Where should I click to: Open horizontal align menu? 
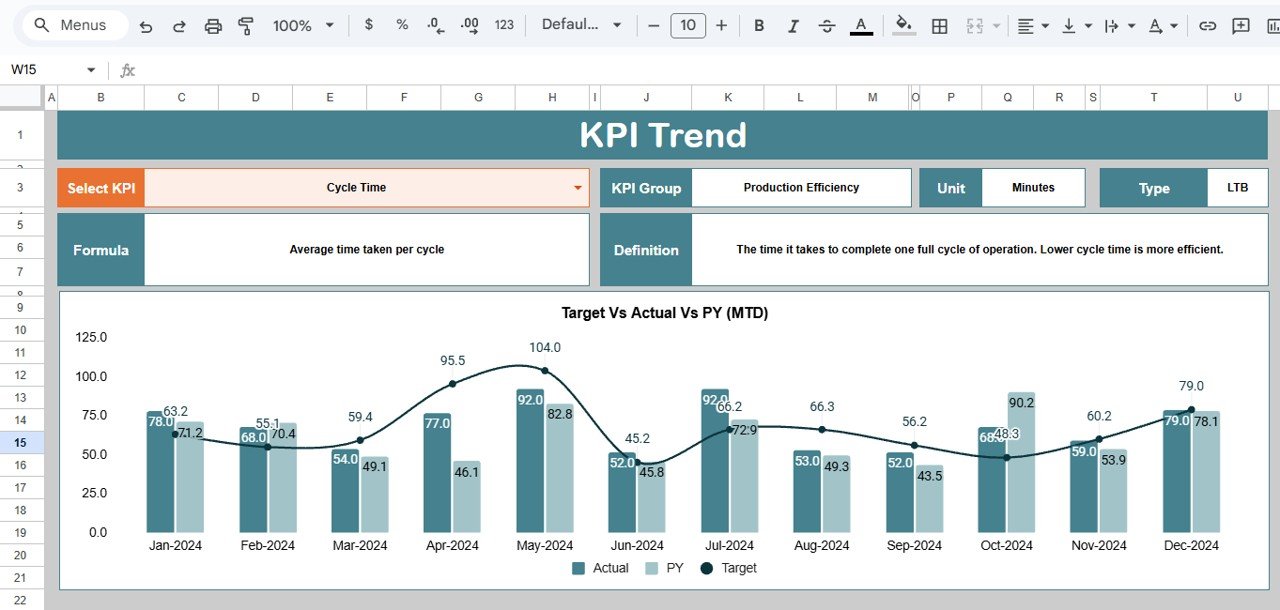point(1033,26)
